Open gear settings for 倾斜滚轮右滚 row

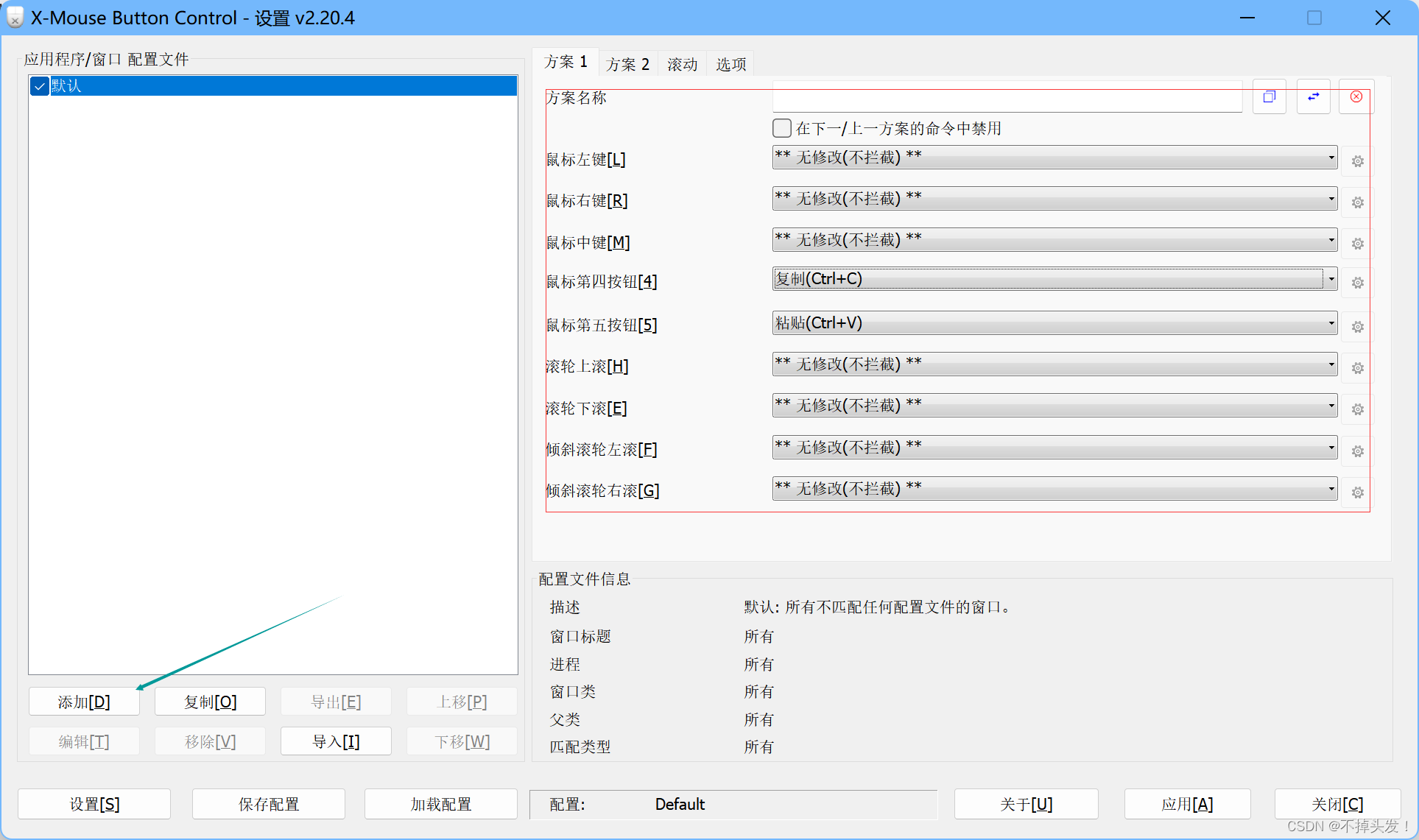tap(1357, 493)
